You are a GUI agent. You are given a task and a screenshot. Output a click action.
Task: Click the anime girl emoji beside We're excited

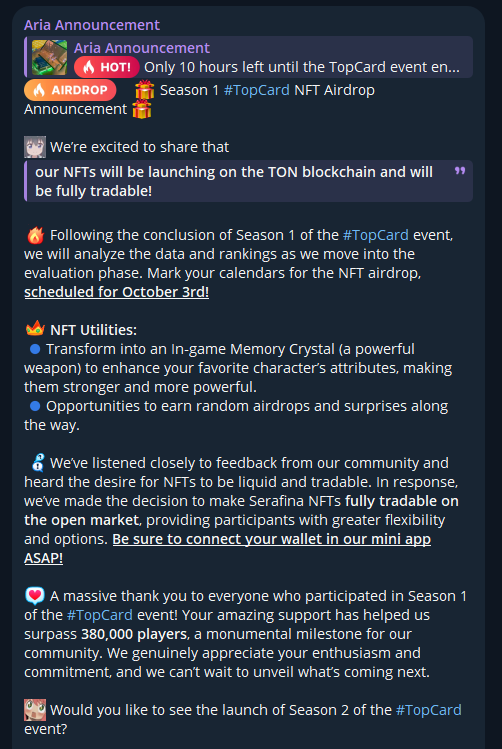tap(35, 147)
